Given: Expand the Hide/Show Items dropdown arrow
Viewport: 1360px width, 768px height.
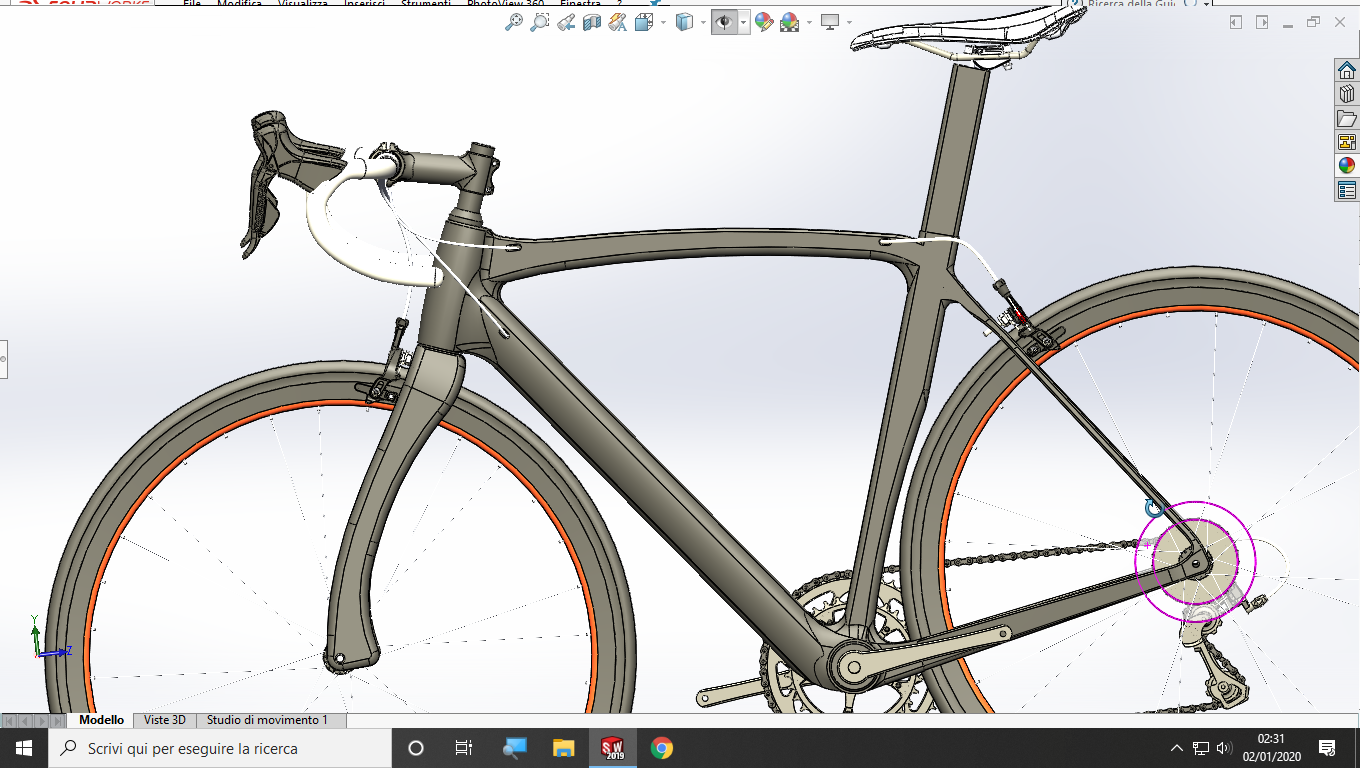Looking at the screenshot, I should 744,22.
